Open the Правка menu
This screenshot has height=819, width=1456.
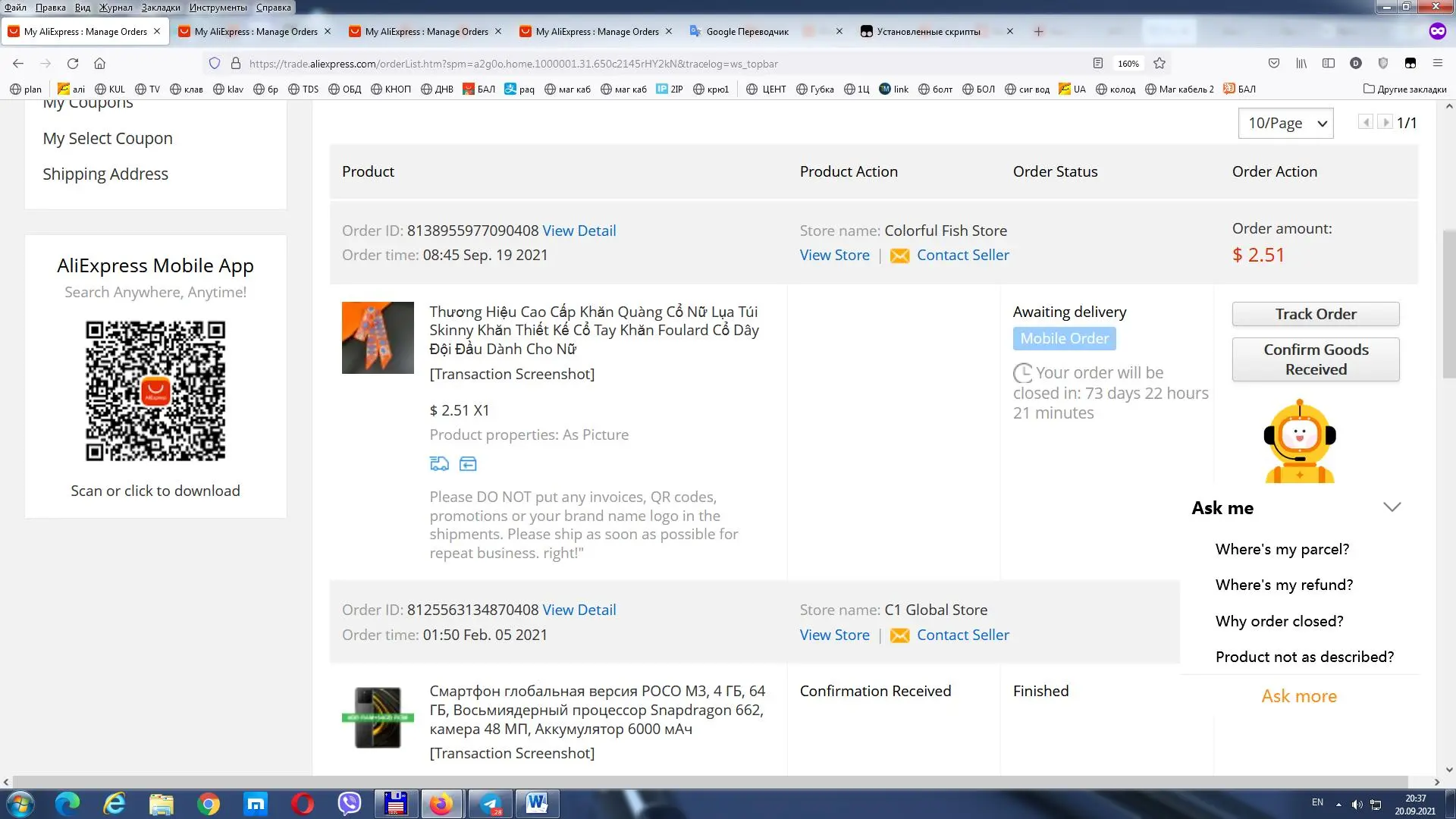click(50, 8)
